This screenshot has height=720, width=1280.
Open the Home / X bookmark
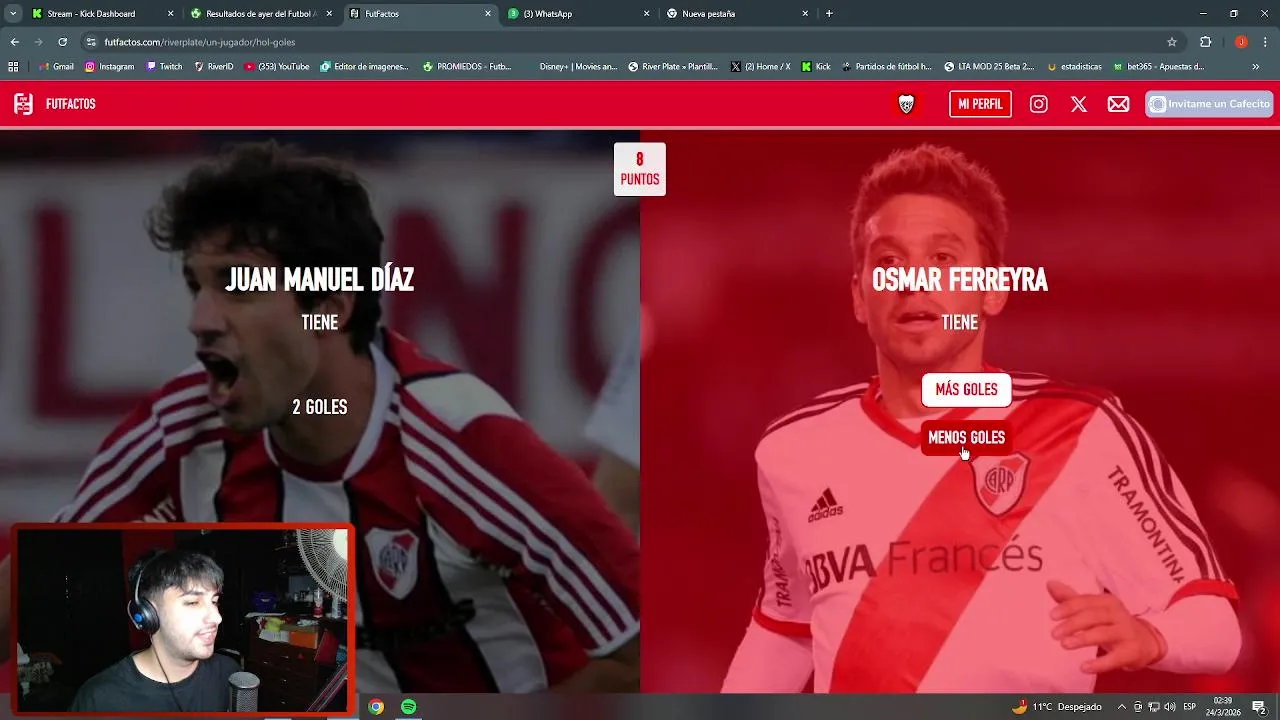pyautogui.click(x=760, y=67)
